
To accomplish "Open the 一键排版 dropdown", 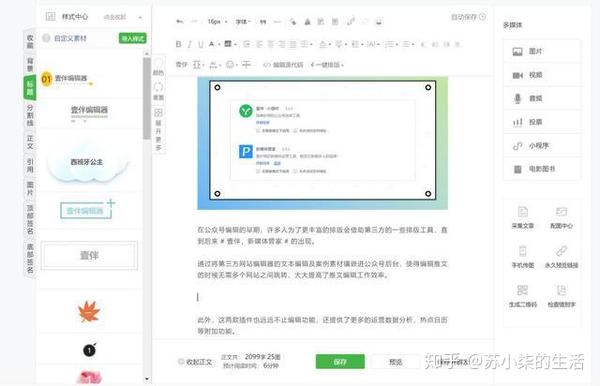I will tap(327, 65).
